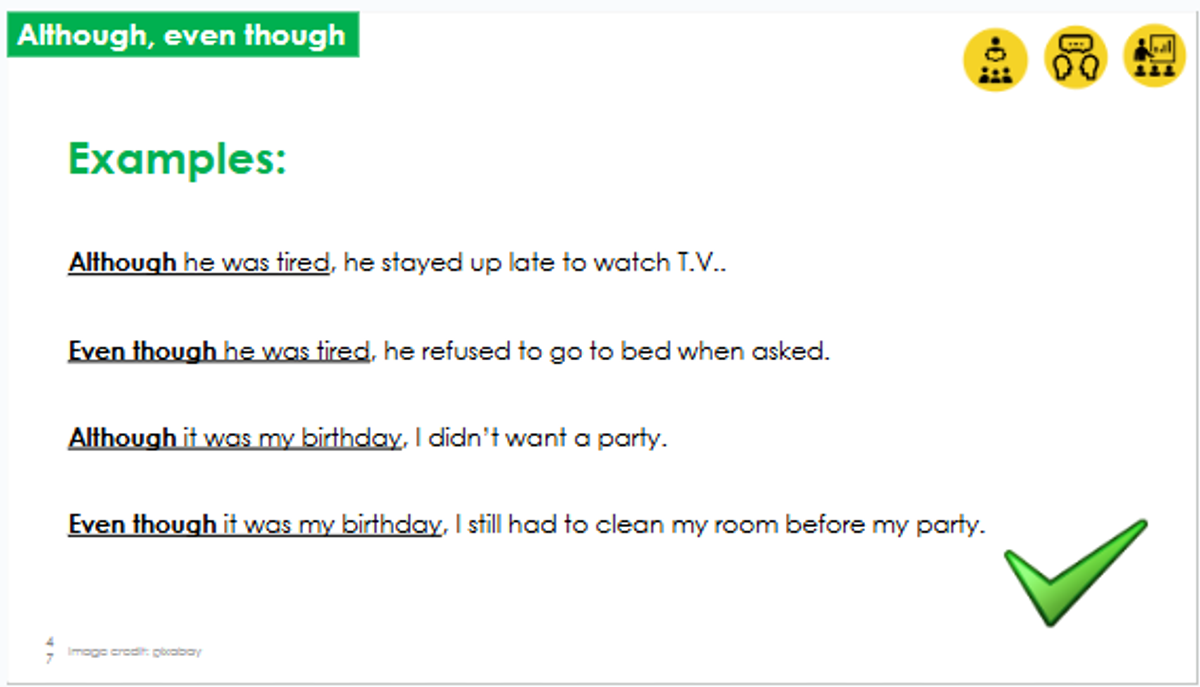This screenshot has height=687, width=1200.
Task: Click 'Even though he was tired' clause
Action: coord(219,351)
